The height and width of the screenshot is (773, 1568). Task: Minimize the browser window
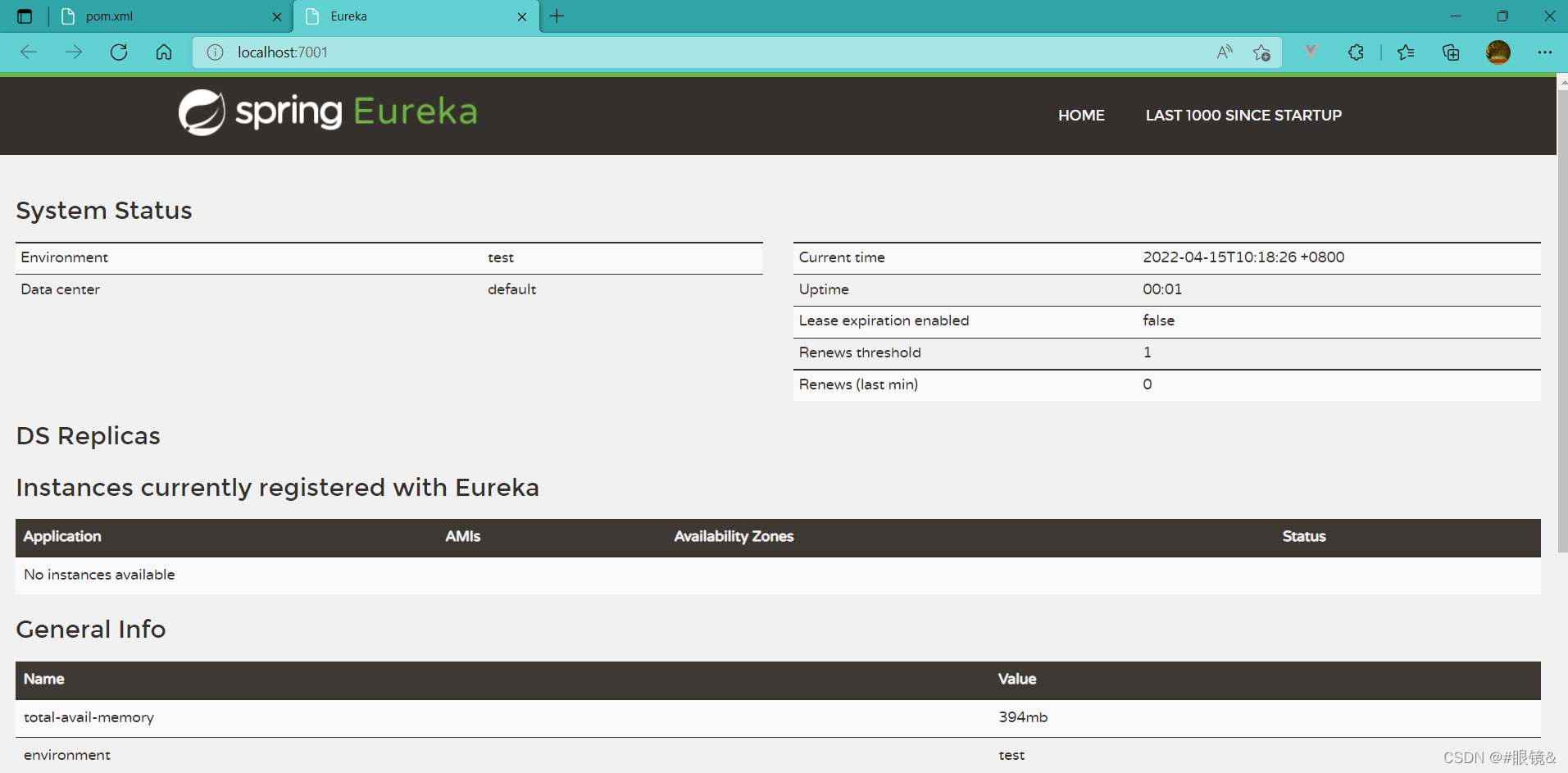tap(1456, 16)
